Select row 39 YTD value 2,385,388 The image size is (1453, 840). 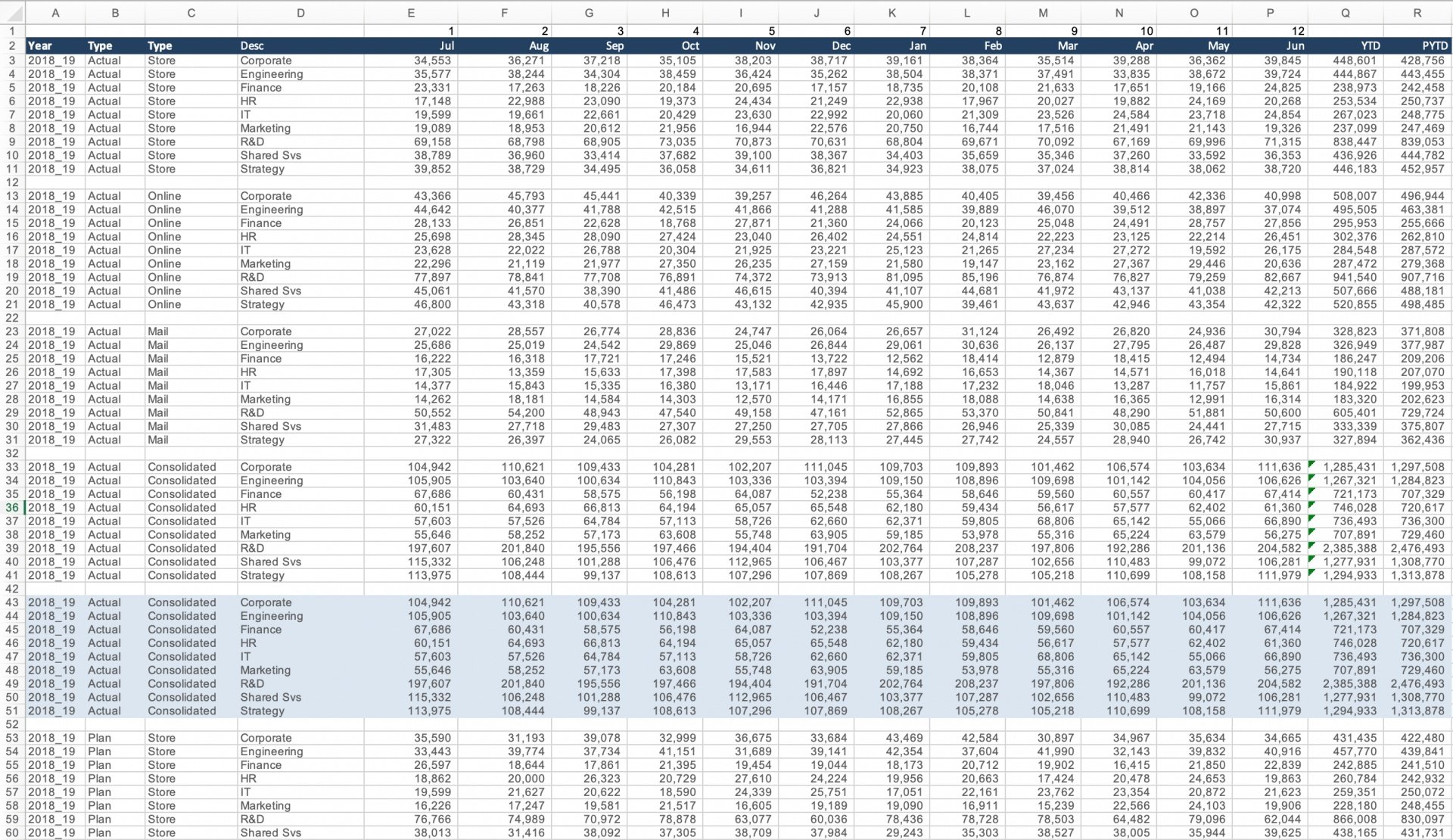(x=1346, y=548)
